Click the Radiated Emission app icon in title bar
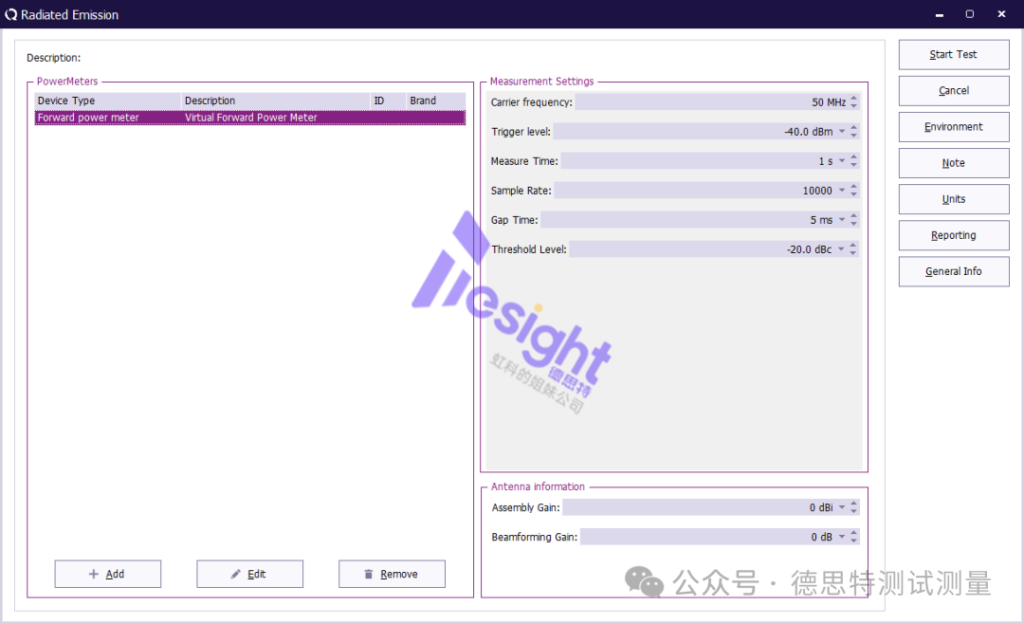Image resolution: width=1024 pixels, height=624 pixels. pos(11,15)
